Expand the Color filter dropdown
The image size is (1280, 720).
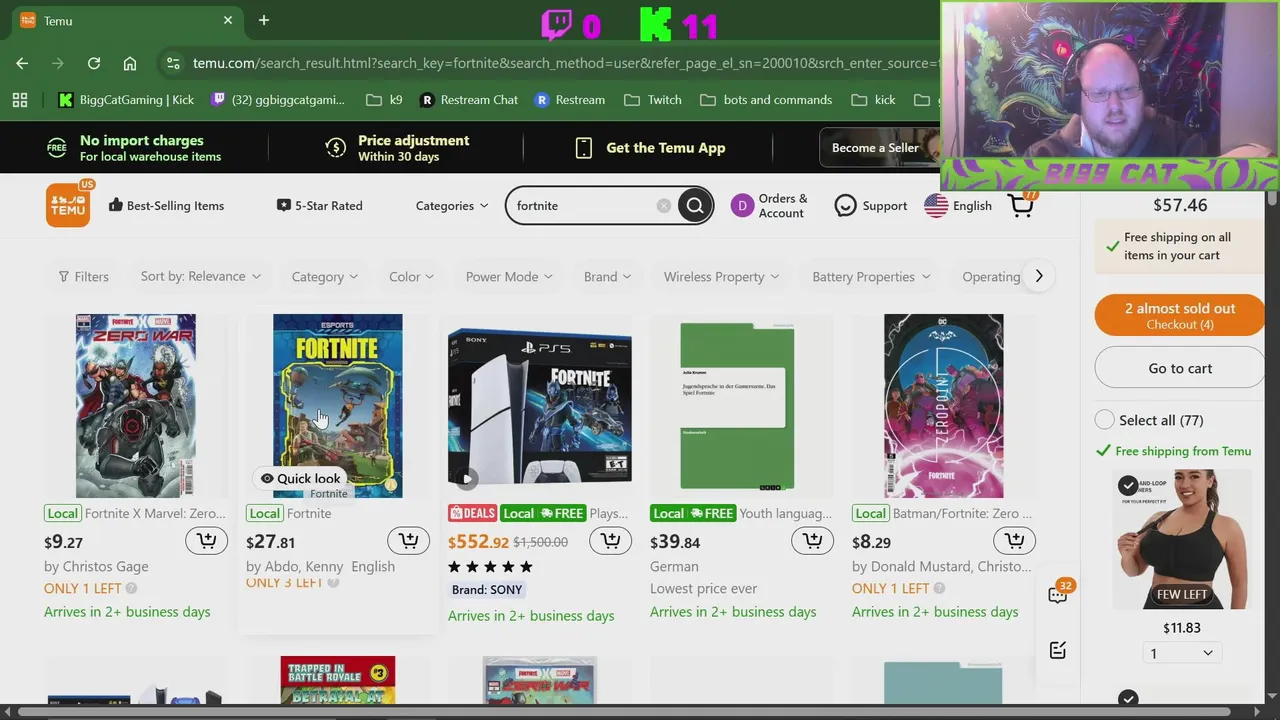[411, 277]
